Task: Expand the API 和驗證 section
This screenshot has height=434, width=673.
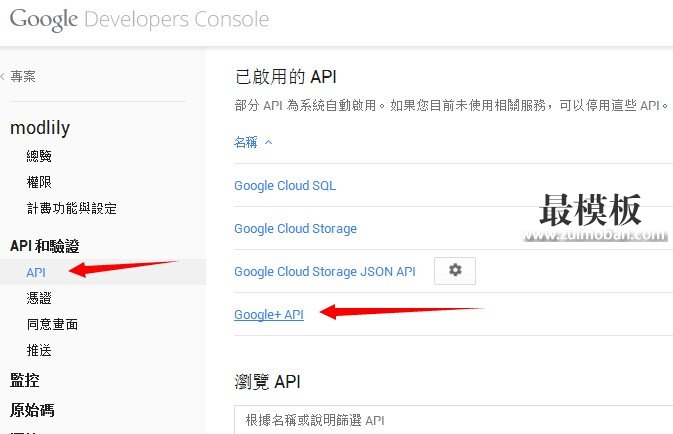Action: [x=45, y=246]
